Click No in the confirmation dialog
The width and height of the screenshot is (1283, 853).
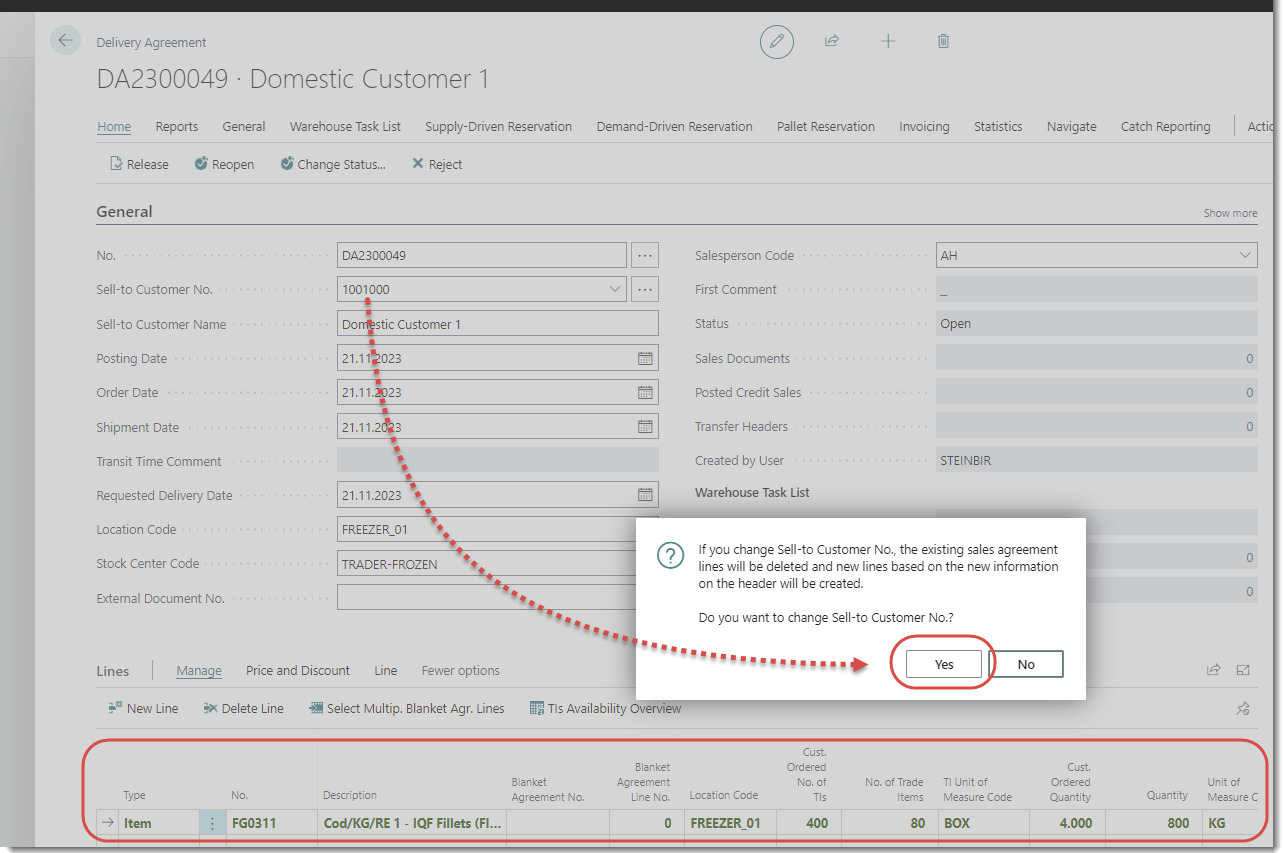point(1025,664)
